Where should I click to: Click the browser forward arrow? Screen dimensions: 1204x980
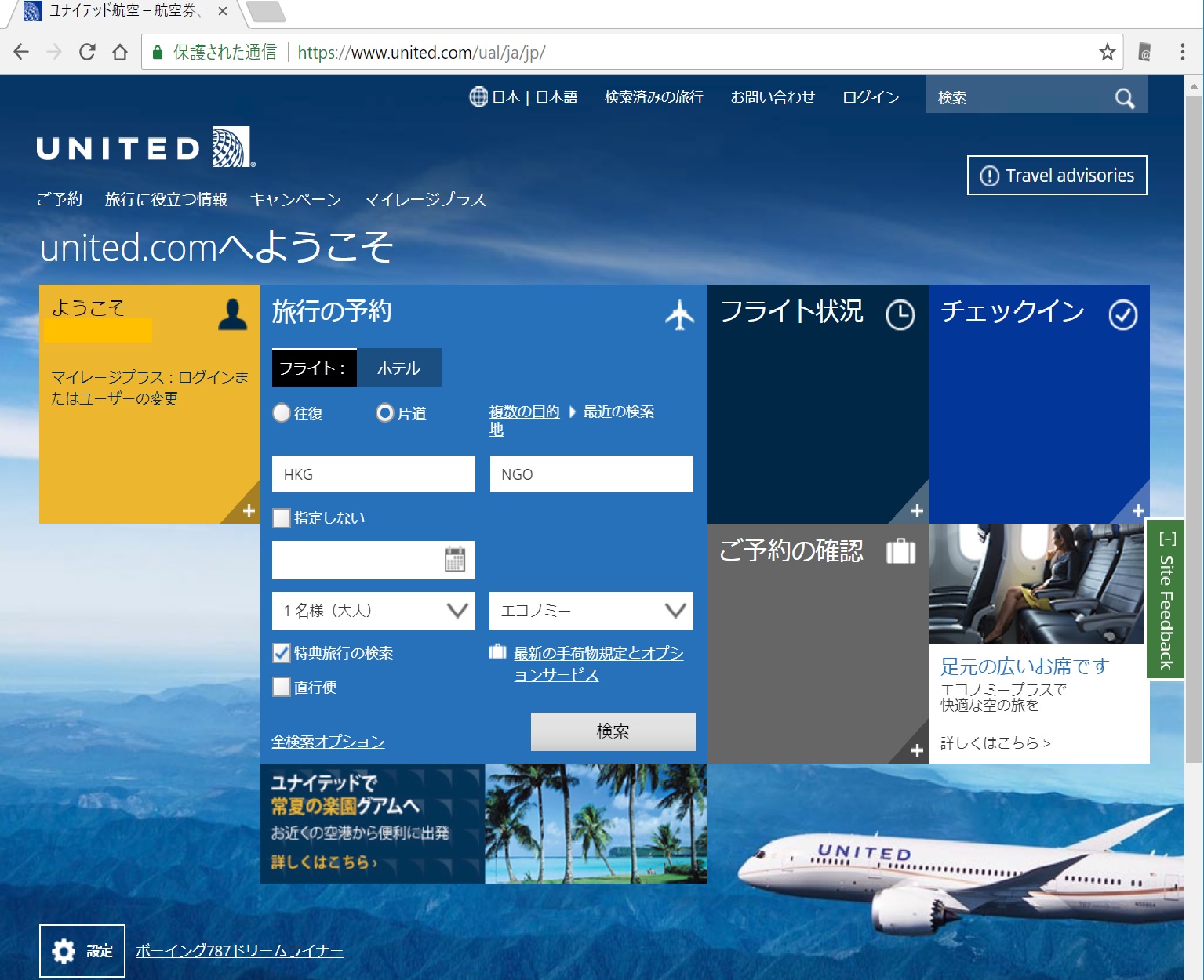(x=54, y=53)
